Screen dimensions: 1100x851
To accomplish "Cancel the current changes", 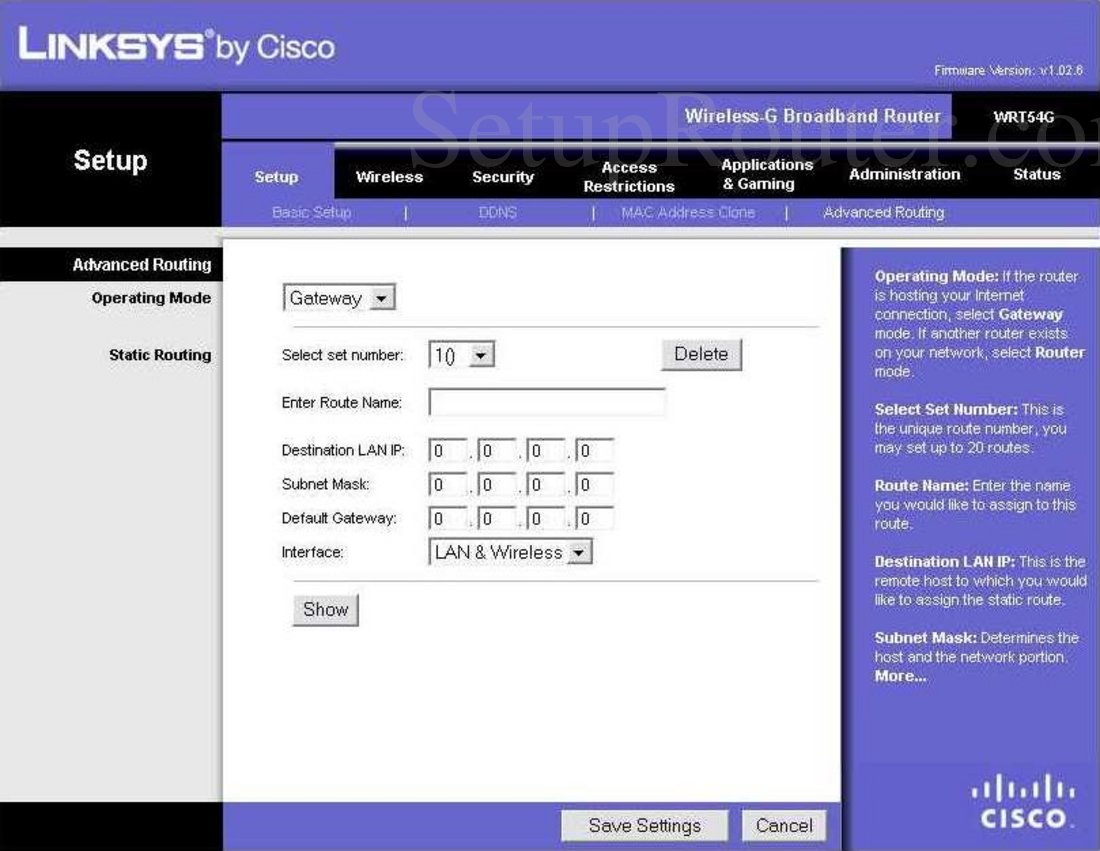I will point(784,825).
